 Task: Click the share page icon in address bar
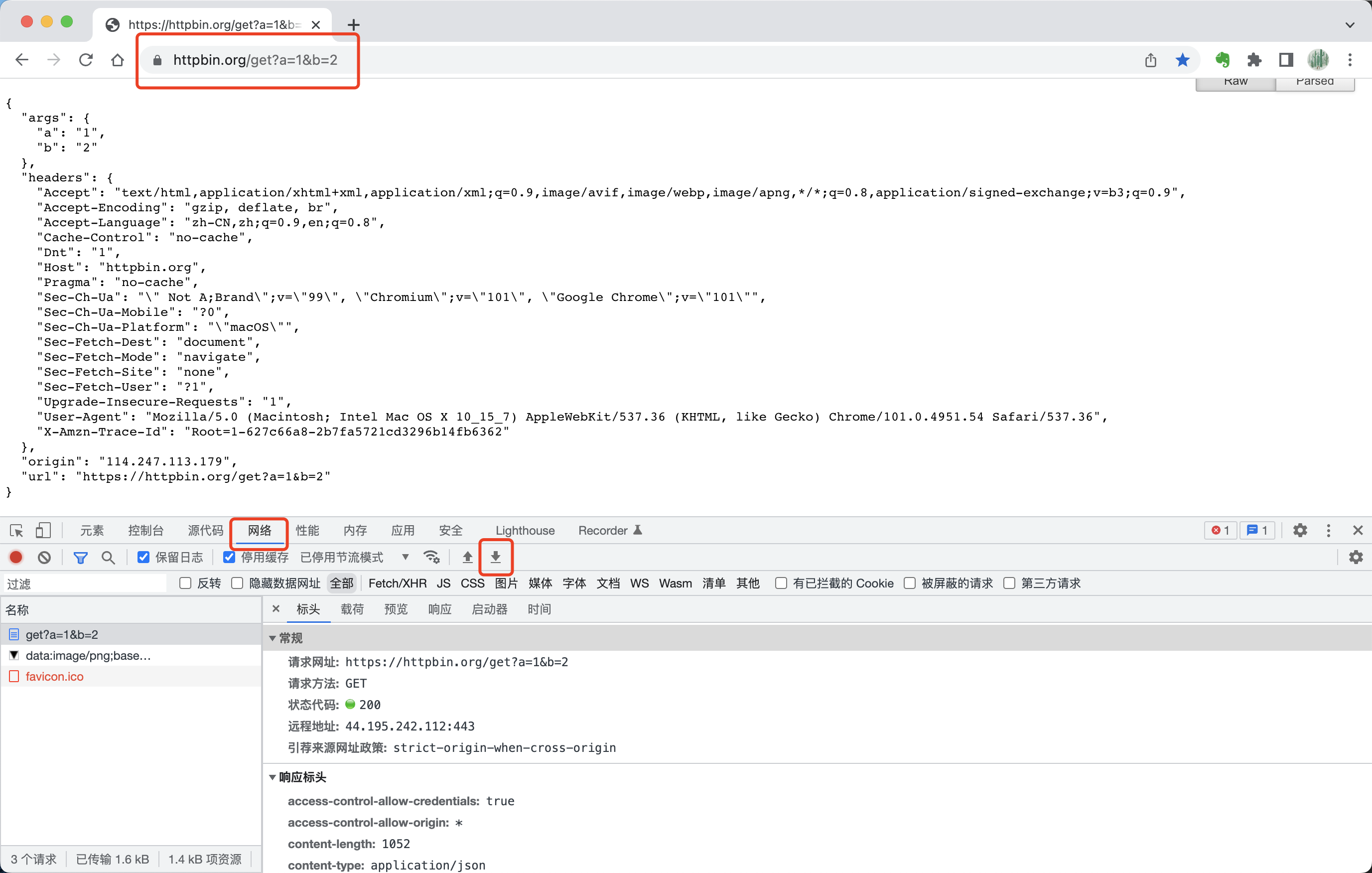[1150, 60]
